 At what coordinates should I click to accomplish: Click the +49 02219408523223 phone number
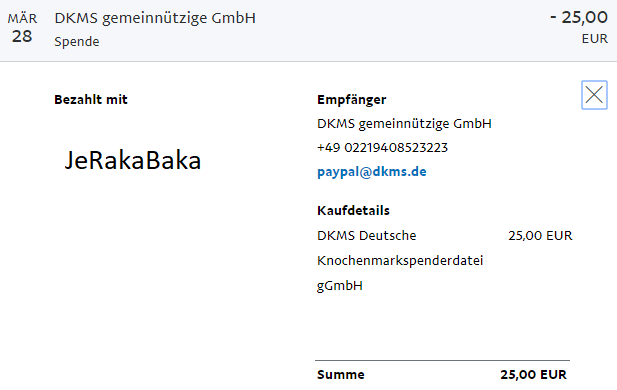pyautogui.click(x=382, y=148)
